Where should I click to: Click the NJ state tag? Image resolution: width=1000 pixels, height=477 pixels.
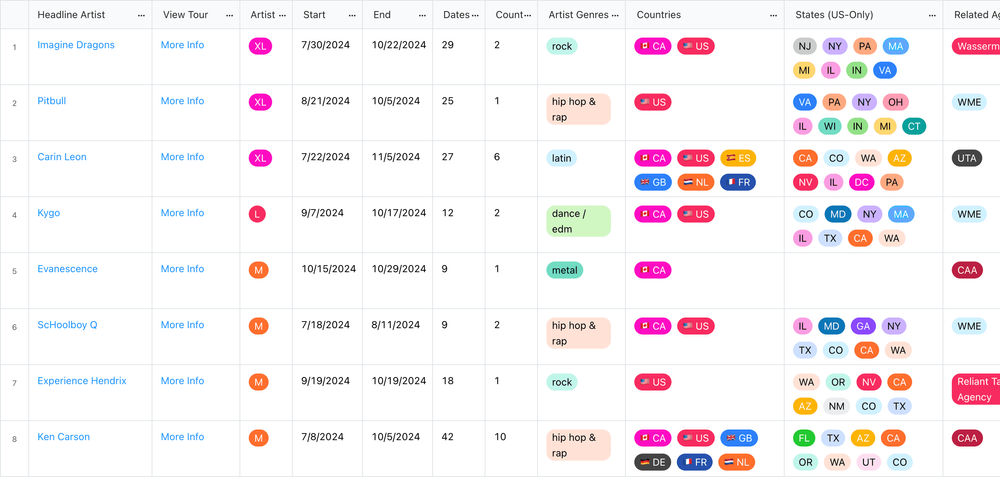pos(805,47)
